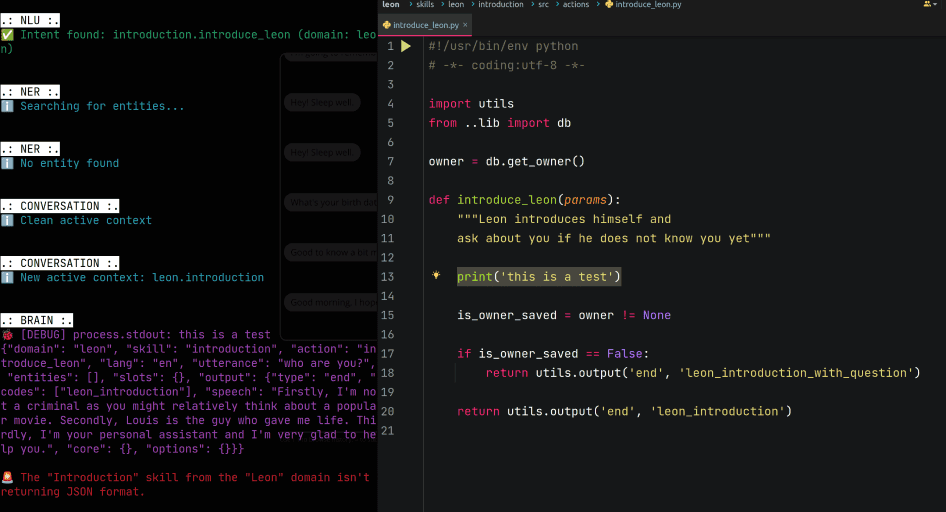The height and width of the screenshot is (512, 946).
Task: Close the introduce_leon.py tab
Action: click(x=465, y=25)
